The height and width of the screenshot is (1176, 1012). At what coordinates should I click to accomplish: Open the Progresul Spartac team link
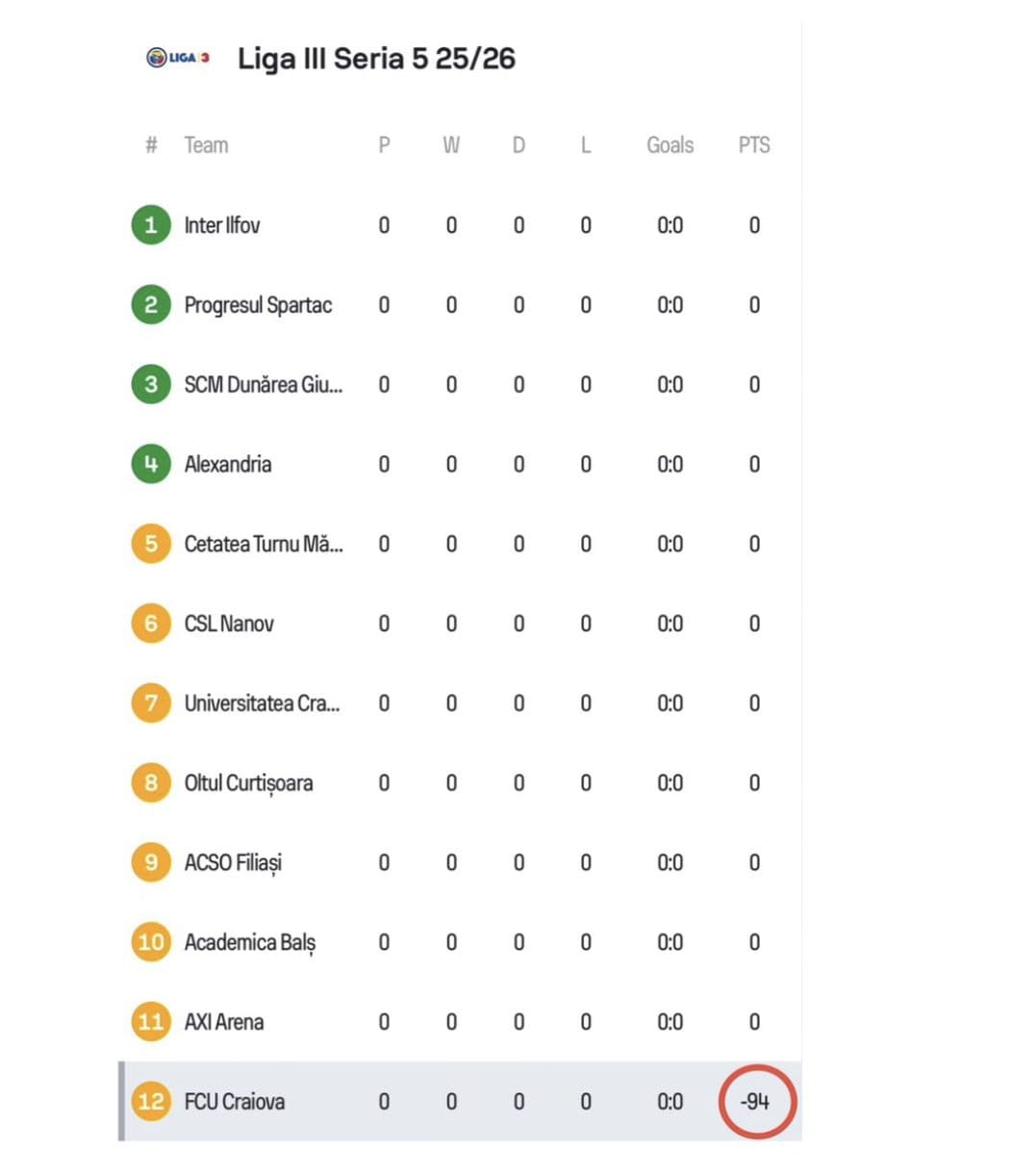[258, 305]
